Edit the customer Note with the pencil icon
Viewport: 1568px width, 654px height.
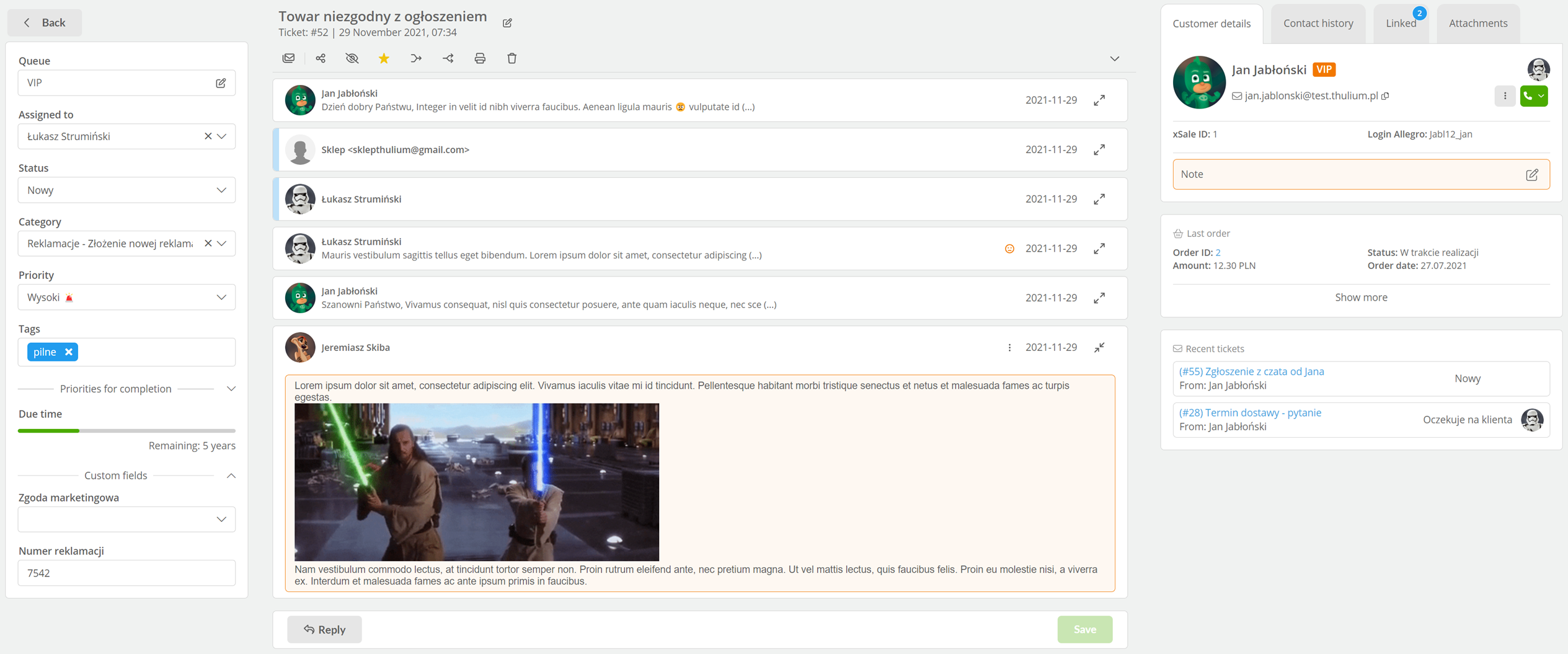[1531, 175]
